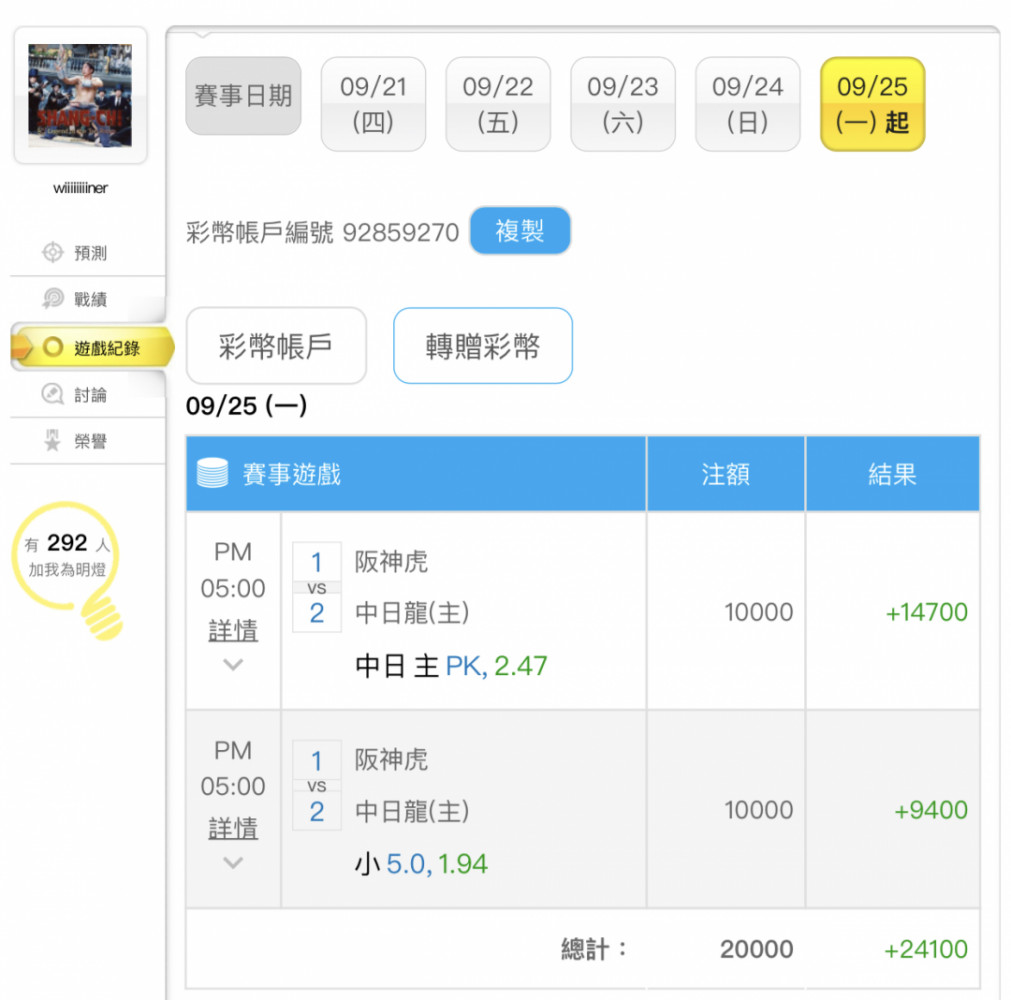Click the 賽事日期 button
The height and width of the screenshot is (1000, 1011).
(x=243, y=96)
